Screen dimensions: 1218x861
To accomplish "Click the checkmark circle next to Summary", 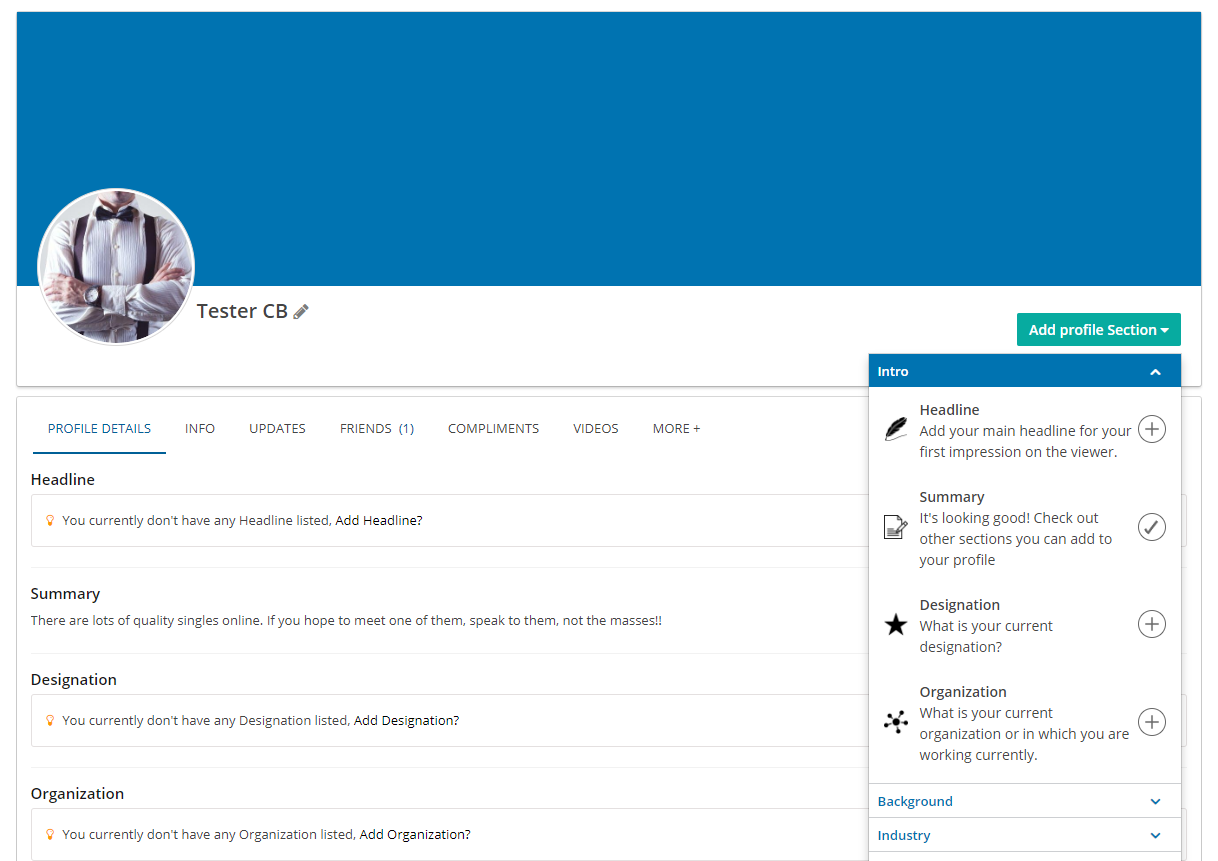I will pos(1152,527).
